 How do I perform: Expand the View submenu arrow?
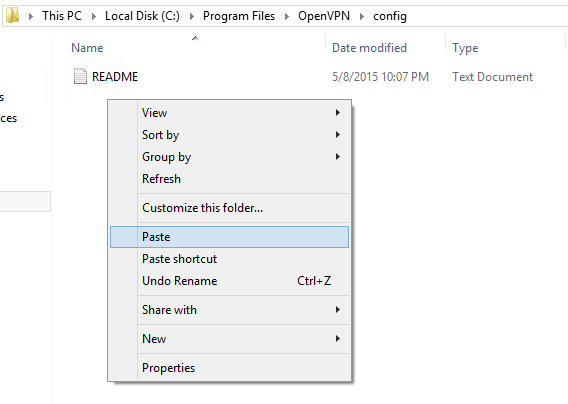(x=338, y=113)
